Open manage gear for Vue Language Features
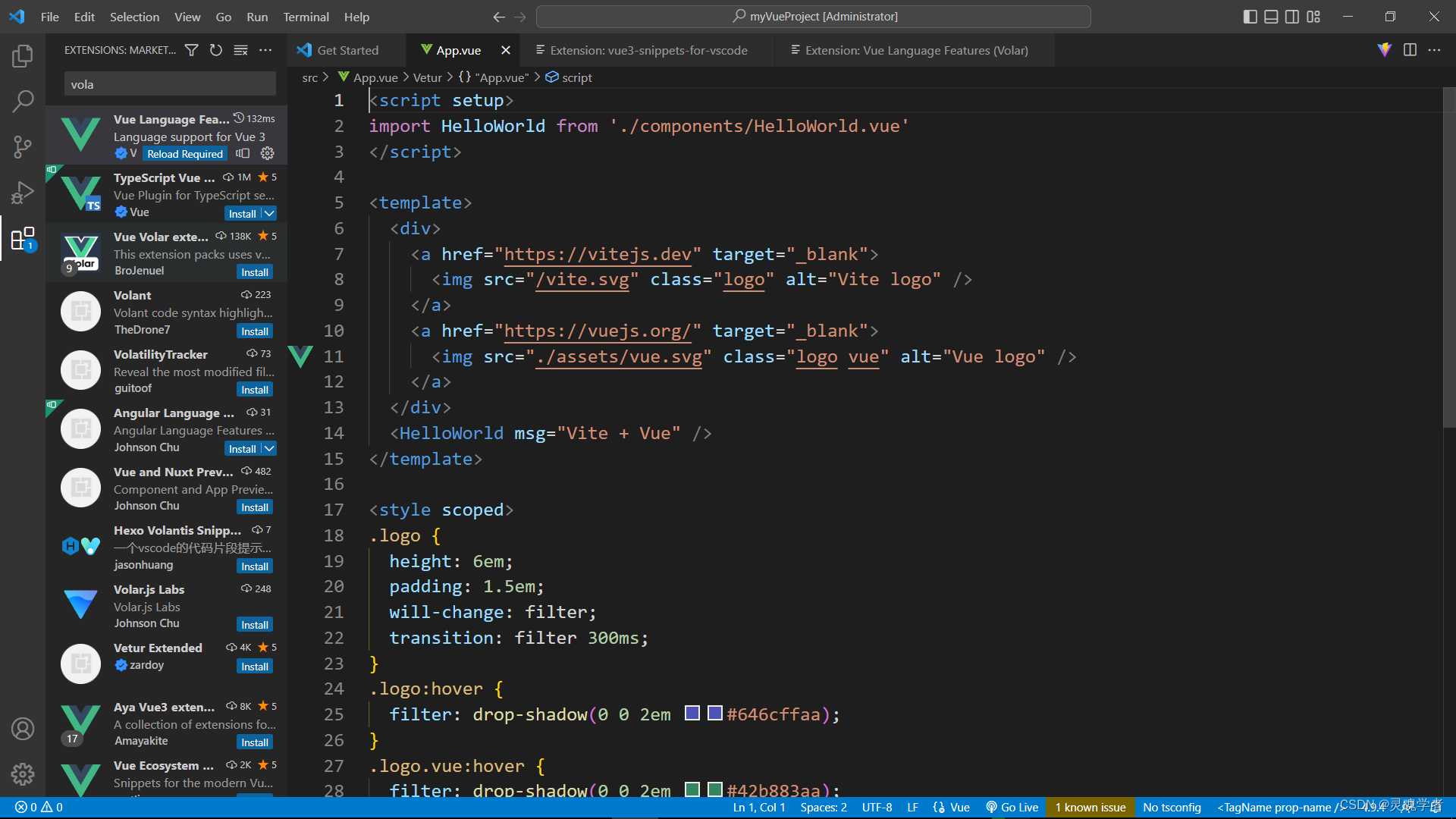The width and height of the screenshot is (1456, 819). point(268,153)
